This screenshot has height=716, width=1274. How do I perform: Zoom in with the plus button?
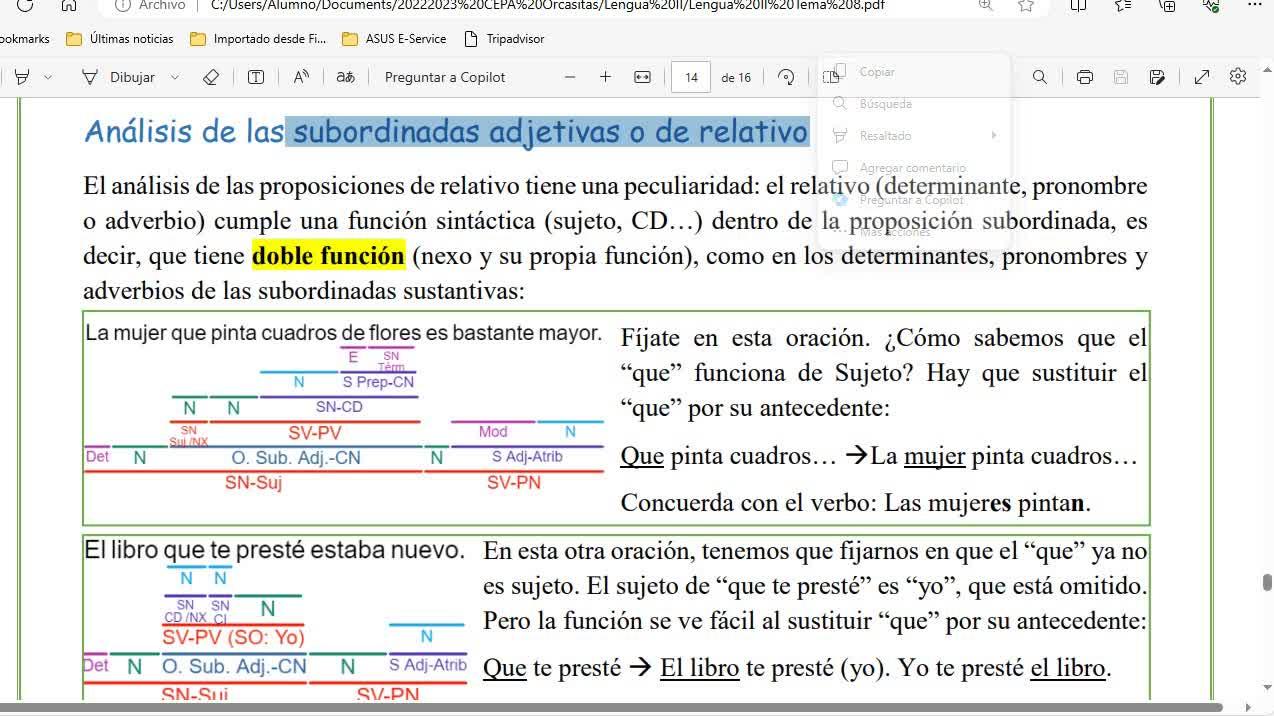click(x=605, y=77)
